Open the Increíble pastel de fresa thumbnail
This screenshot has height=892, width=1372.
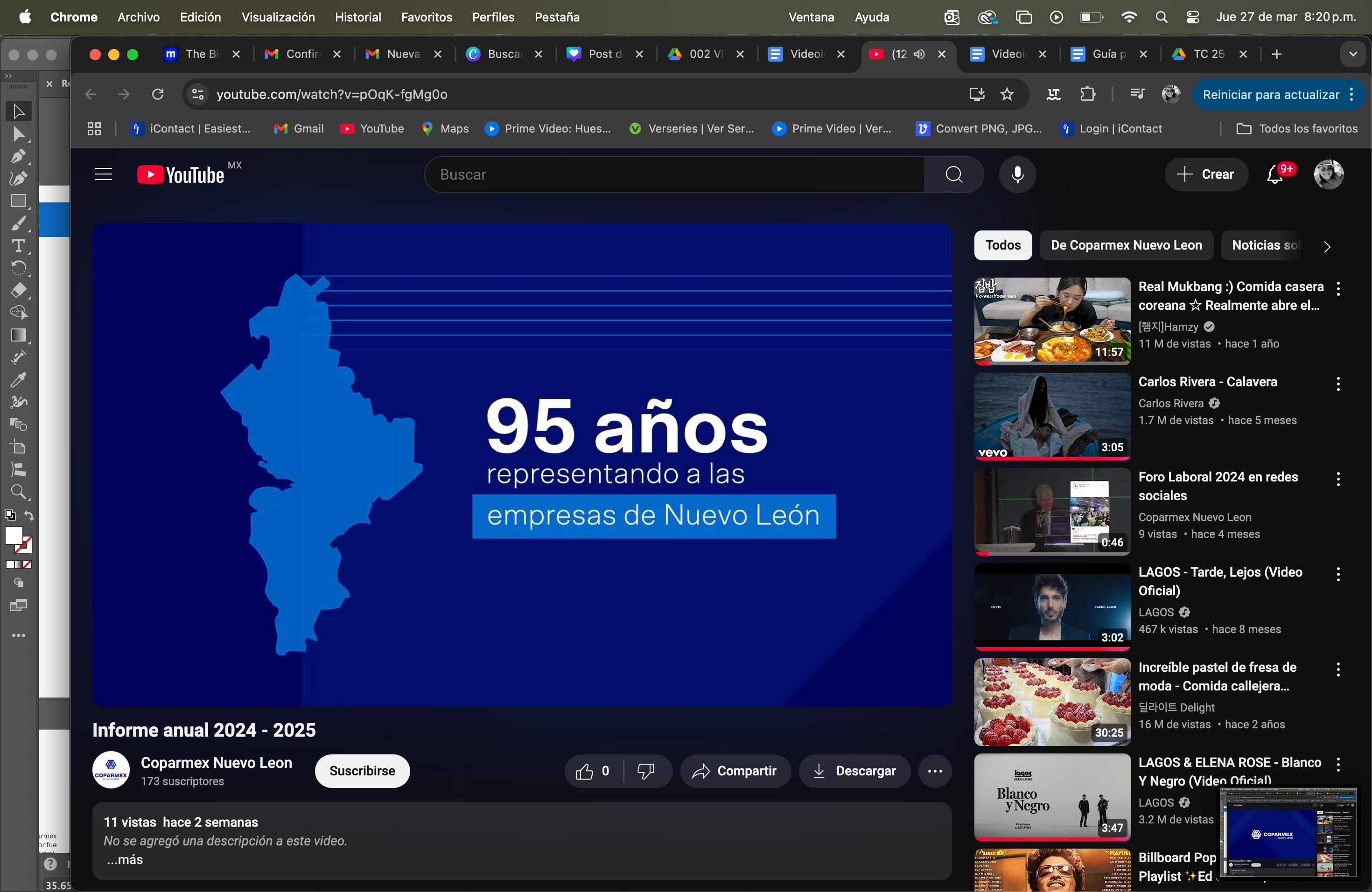[1052, 703]
